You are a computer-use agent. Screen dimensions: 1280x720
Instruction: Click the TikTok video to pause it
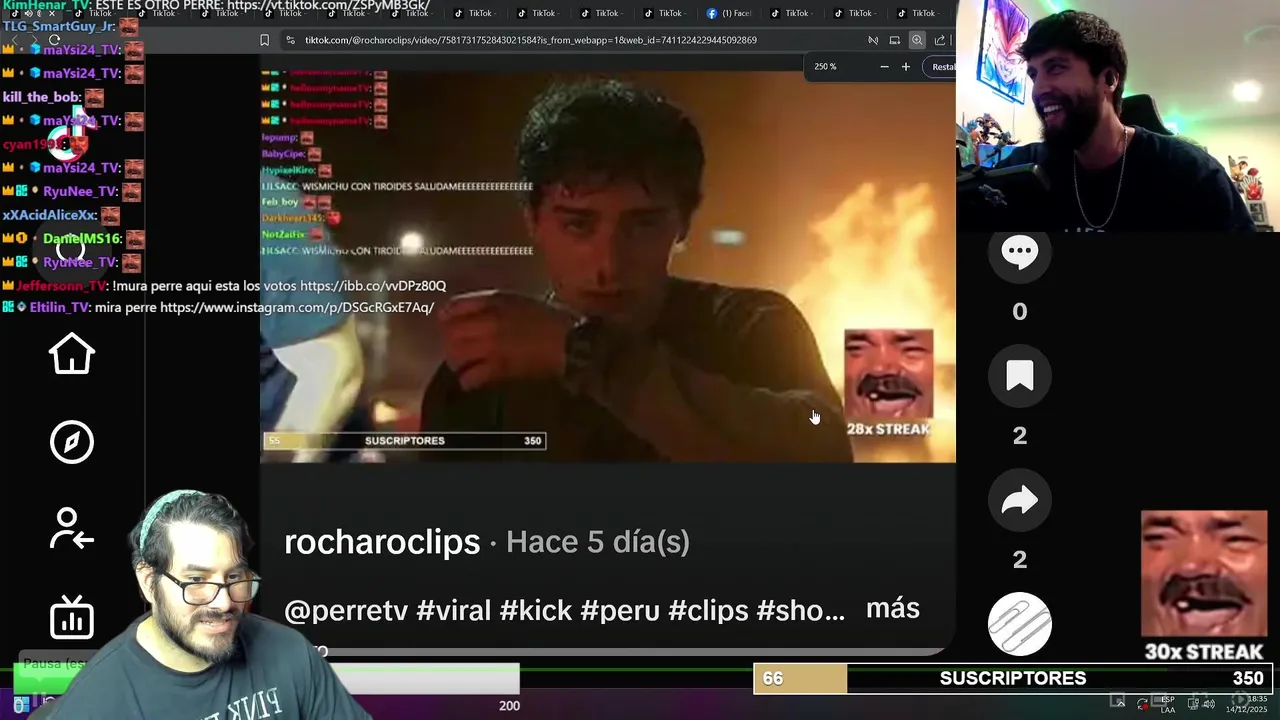click(x=608, y=265)
